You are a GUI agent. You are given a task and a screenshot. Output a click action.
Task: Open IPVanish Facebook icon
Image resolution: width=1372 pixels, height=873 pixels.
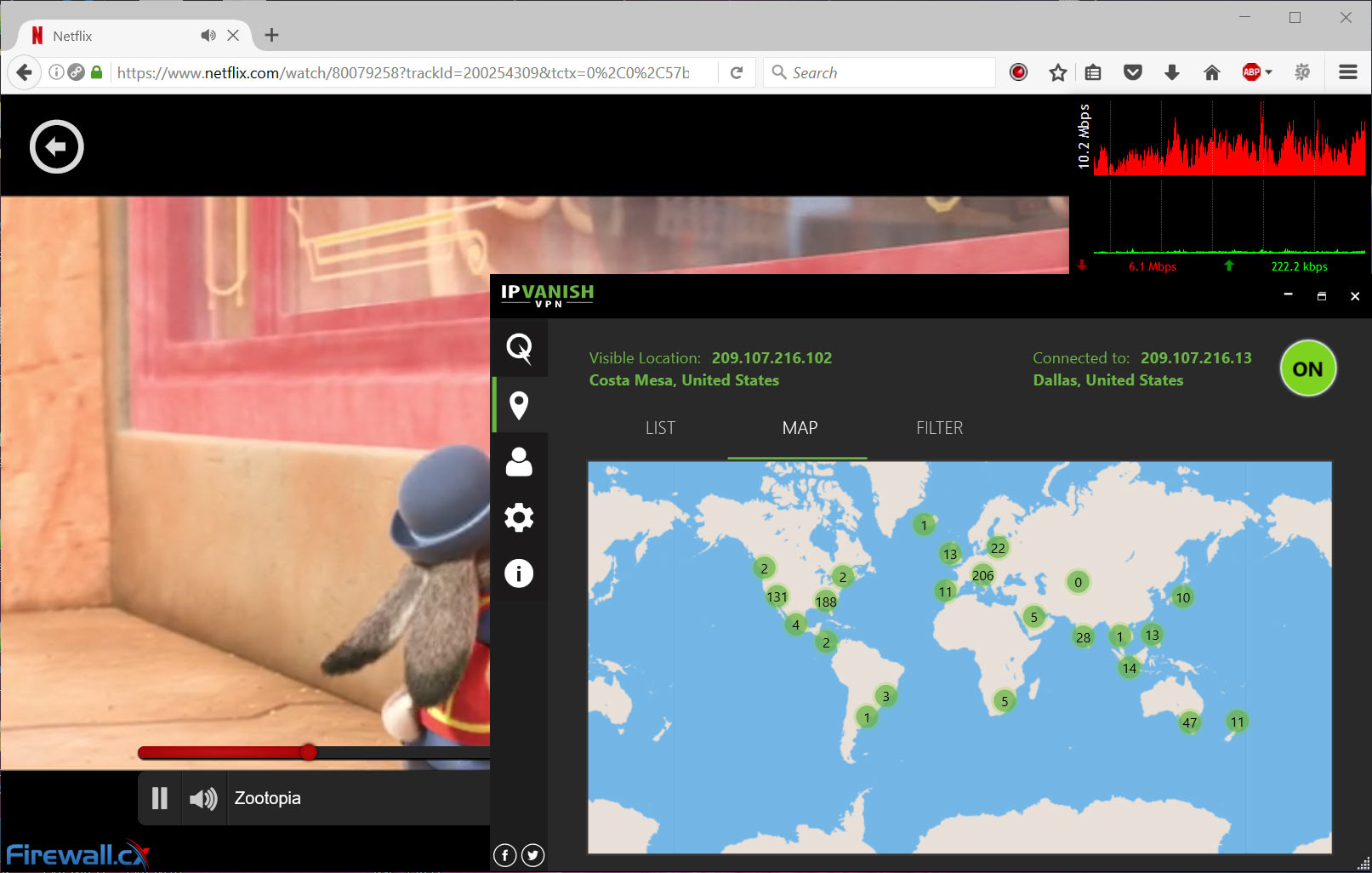[505, 855]
